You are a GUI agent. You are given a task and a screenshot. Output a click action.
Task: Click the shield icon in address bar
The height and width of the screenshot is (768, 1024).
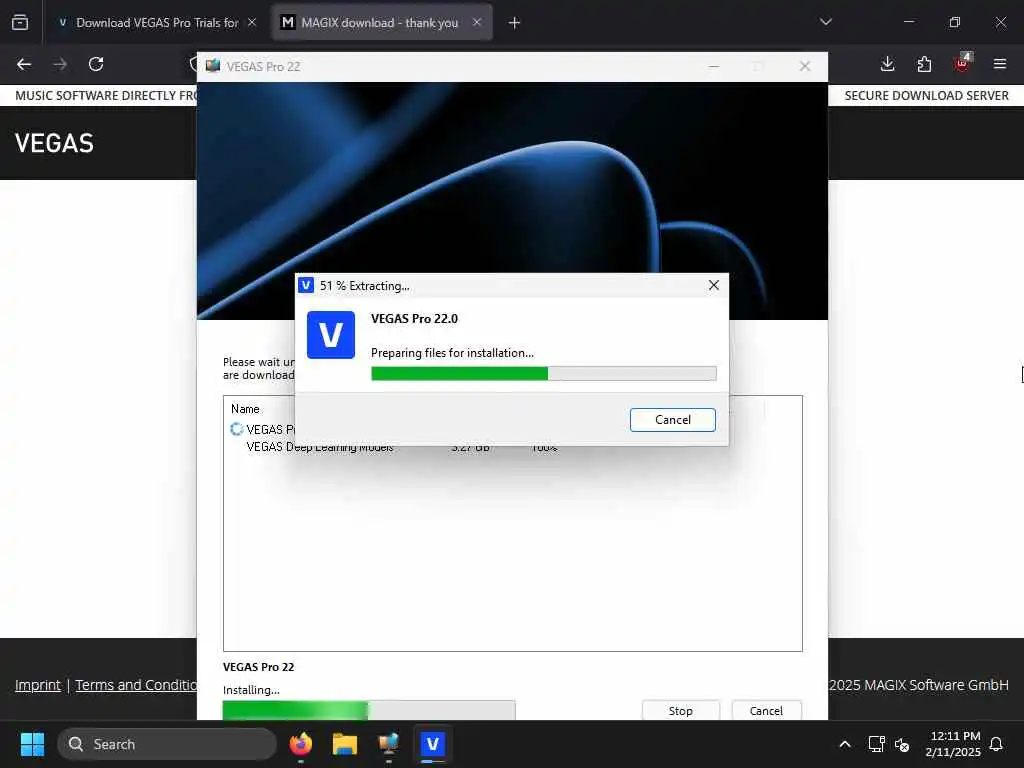tap(193, 64)
